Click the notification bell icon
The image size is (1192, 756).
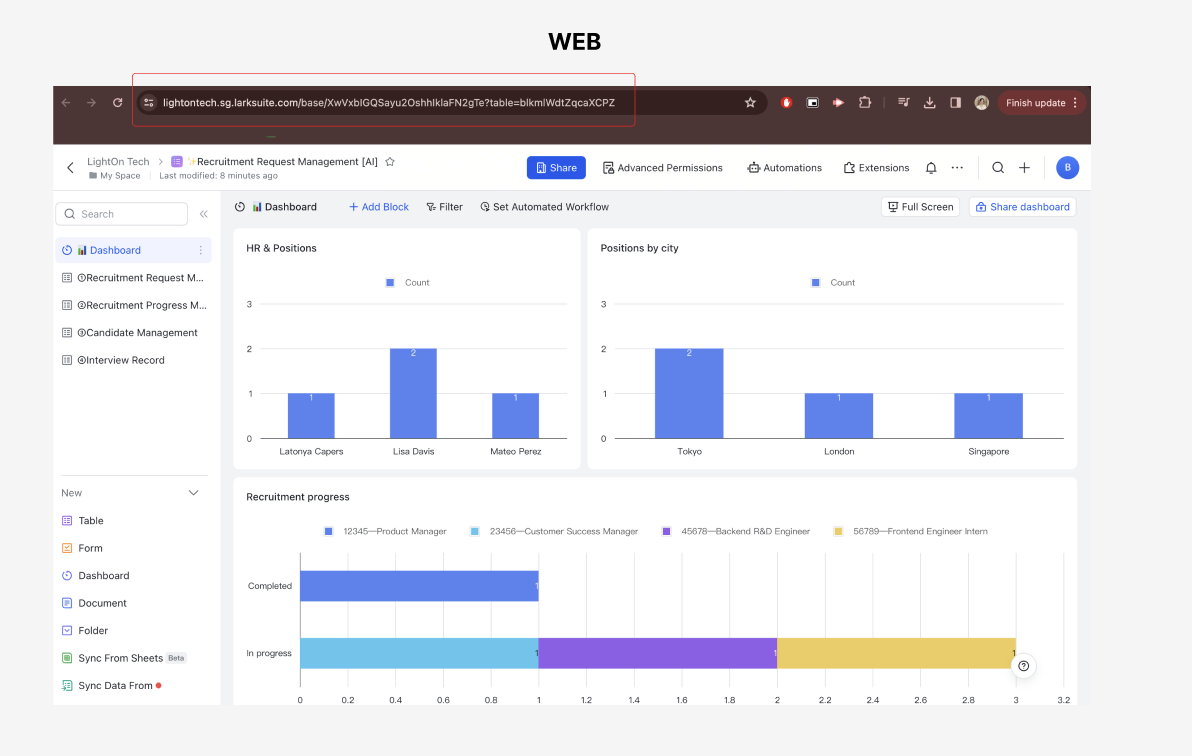930,168
